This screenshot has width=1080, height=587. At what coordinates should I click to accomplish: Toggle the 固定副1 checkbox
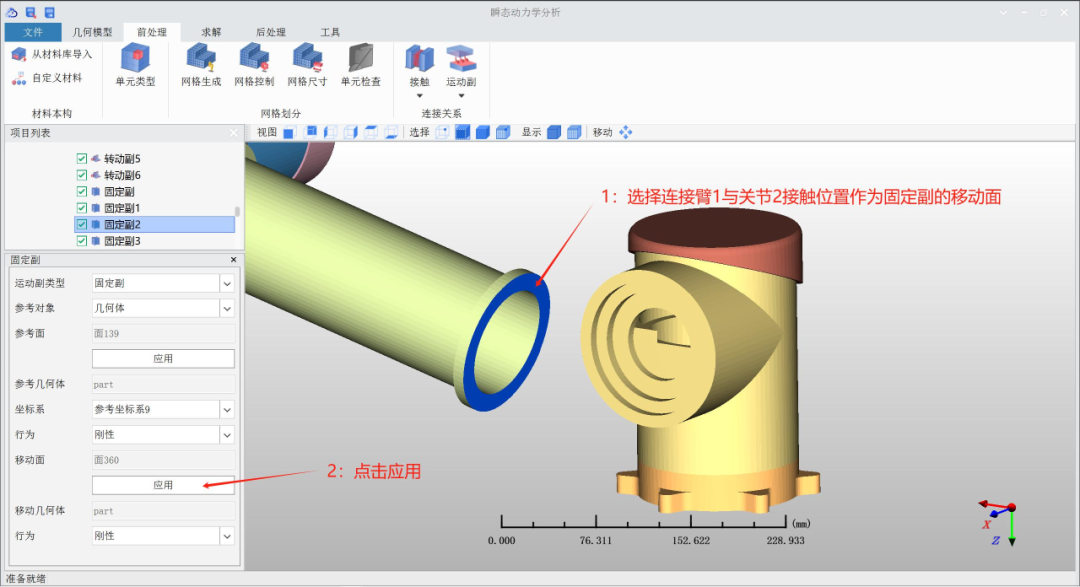[82, 208]
